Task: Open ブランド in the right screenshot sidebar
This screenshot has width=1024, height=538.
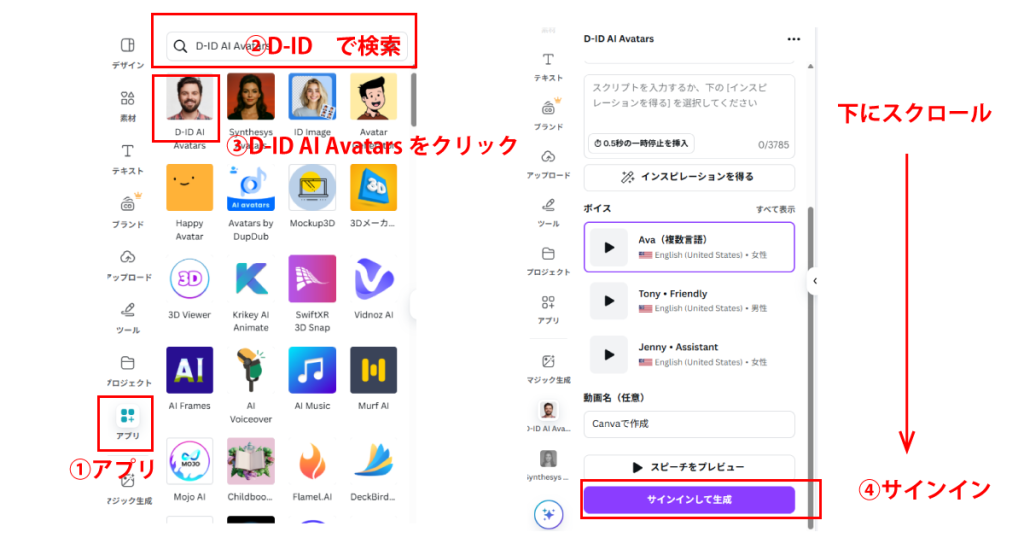Action: pyautogui.click(x=548, y=114)
